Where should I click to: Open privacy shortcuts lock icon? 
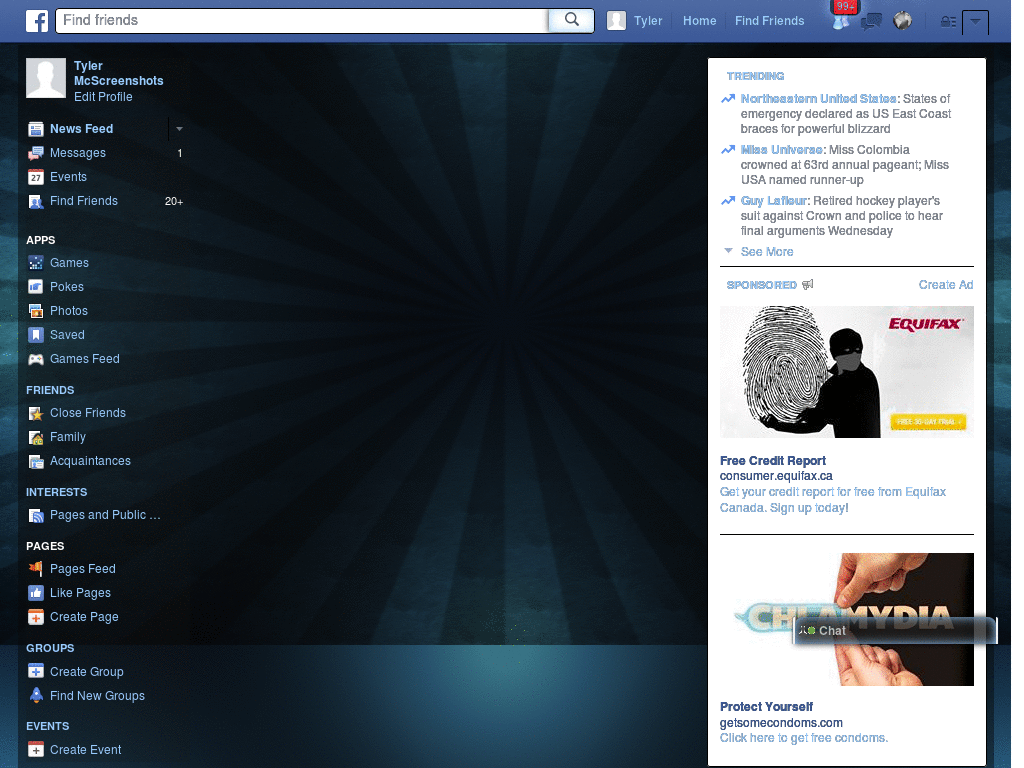click(x=948, y=22)
